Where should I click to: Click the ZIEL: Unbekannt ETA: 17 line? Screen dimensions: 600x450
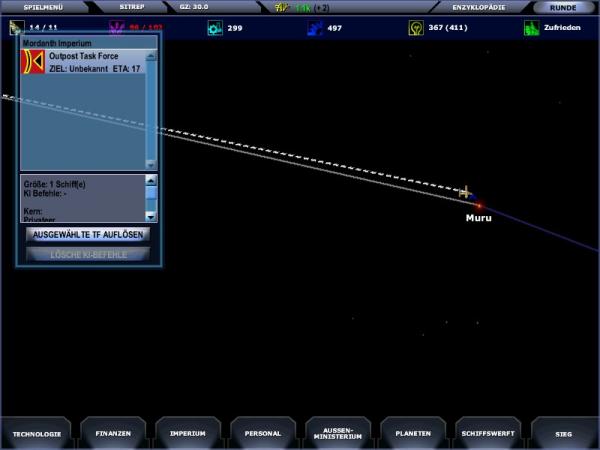[95, 69]
